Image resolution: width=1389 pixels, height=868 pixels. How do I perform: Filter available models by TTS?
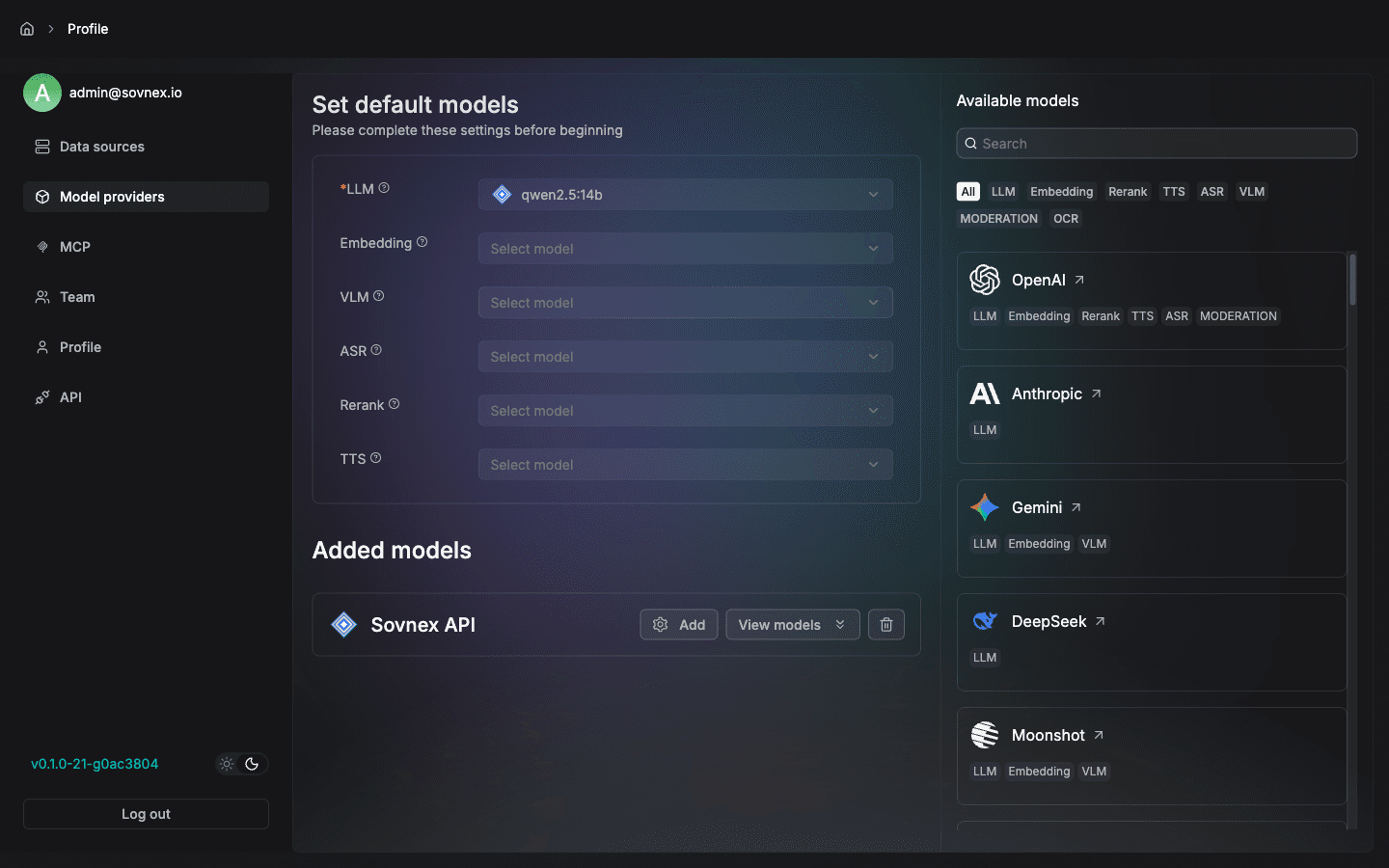(x=1174, y=192)
